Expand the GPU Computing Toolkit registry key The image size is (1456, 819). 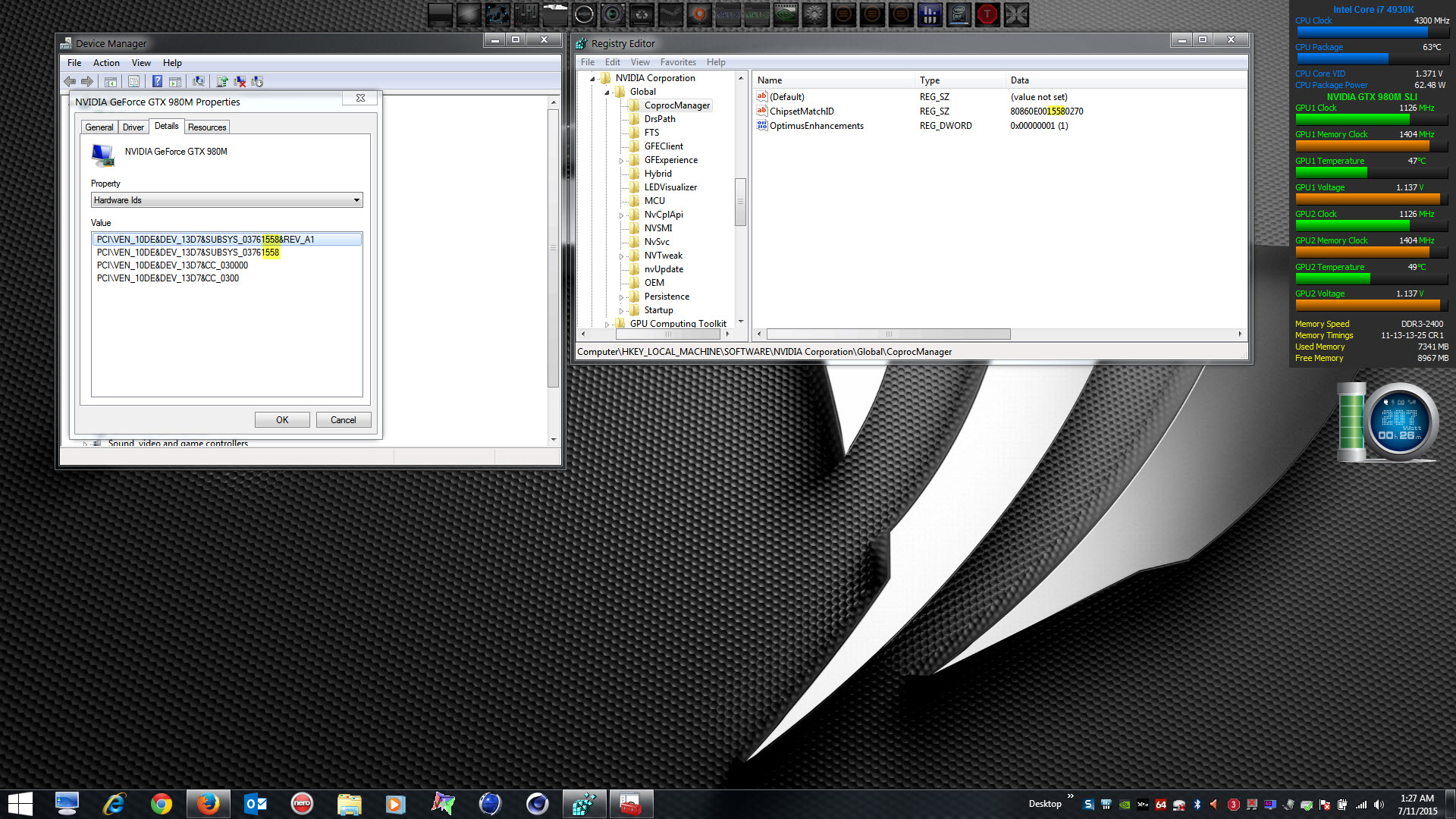pos(607,324)
